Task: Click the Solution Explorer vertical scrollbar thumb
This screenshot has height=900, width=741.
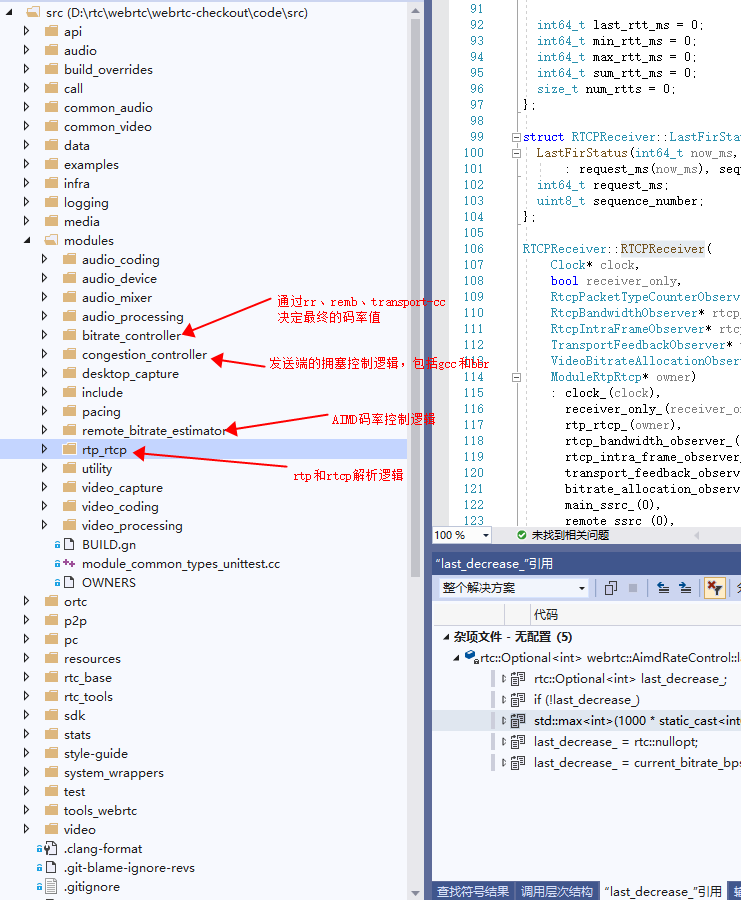Action: click(416, 298)
